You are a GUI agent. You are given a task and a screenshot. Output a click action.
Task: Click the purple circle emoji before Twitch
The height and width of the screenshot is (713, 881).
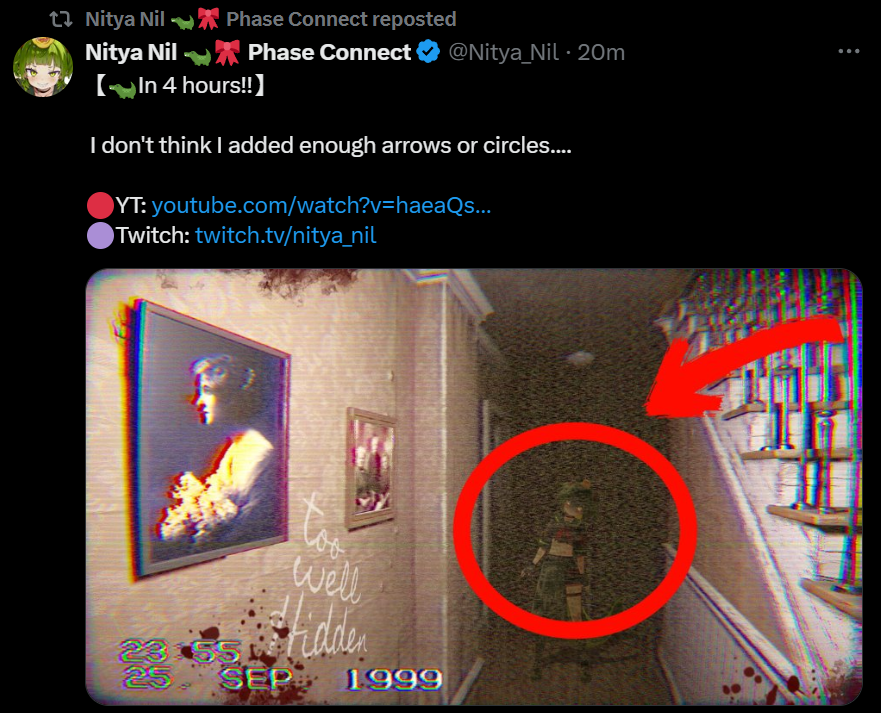point(101,235)
